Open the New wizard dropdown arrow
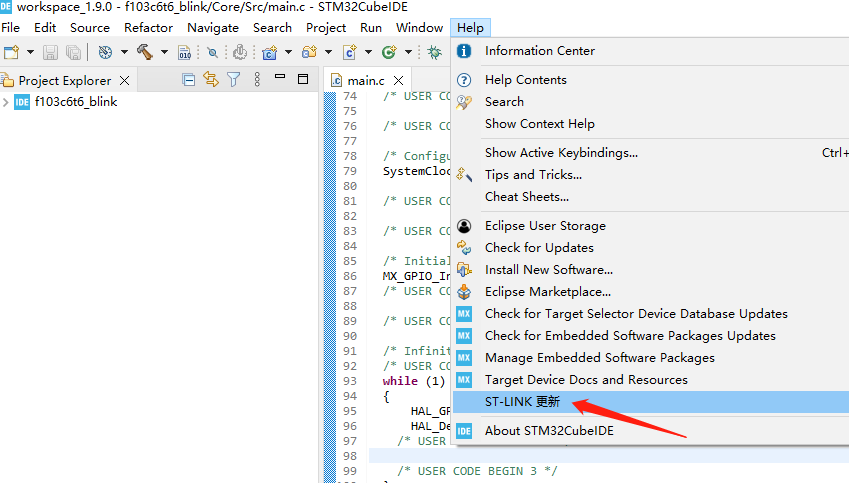The image size is (849, 483). (30, 53)
